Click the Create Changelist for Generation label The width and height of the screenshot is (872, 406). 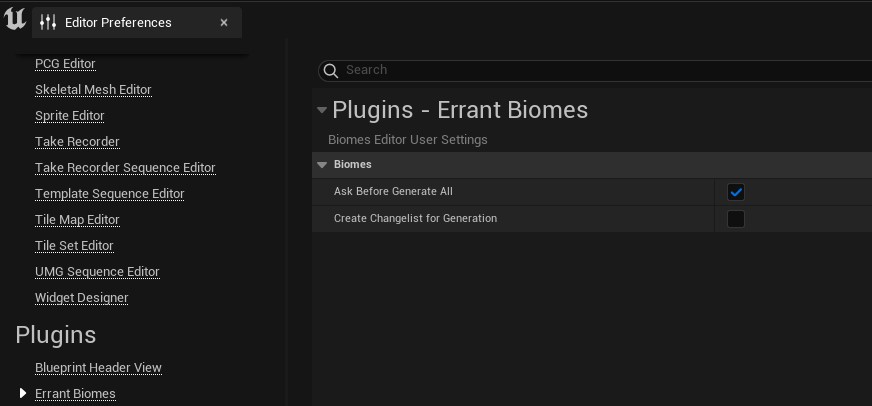coord(415,218)
